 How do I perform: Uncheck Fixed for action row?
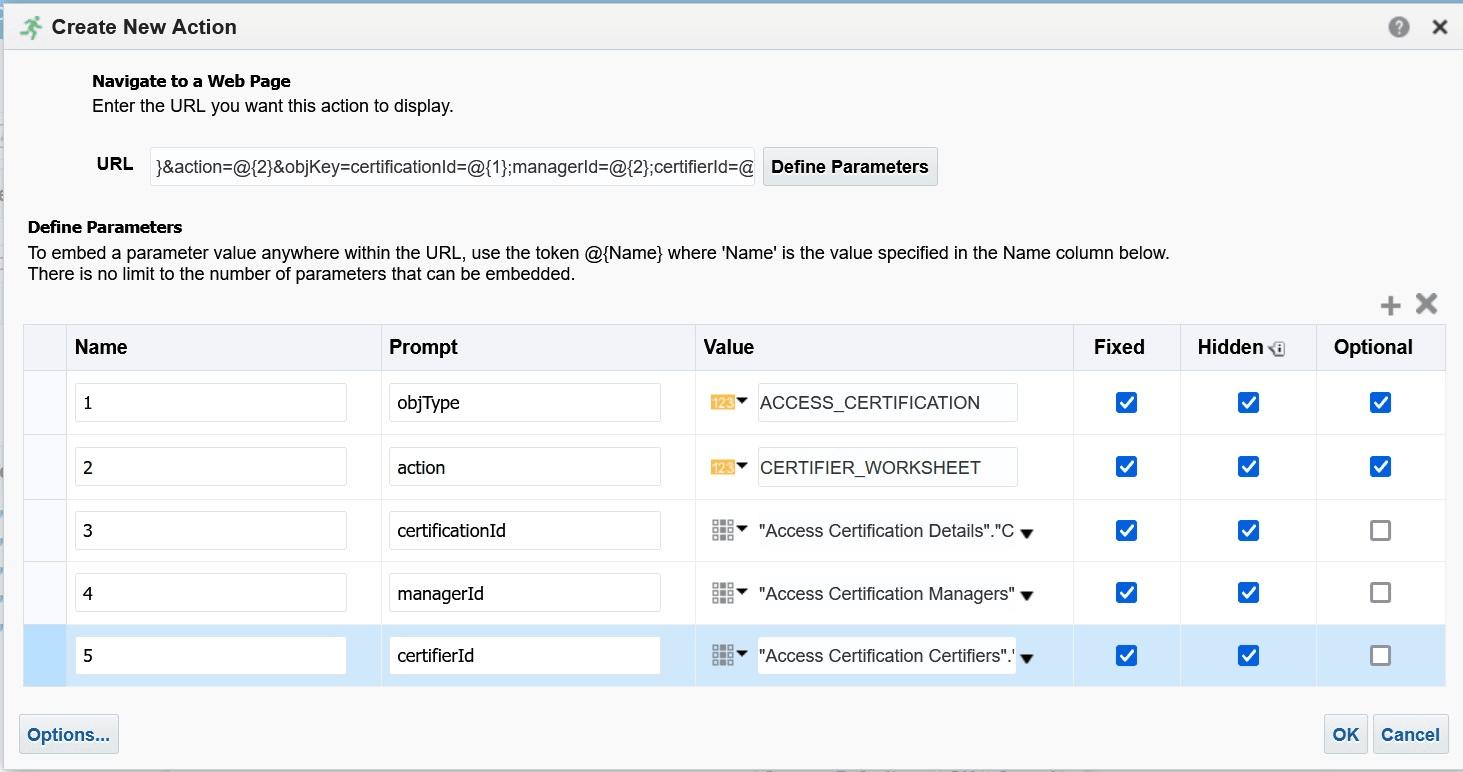point(1126,466)
